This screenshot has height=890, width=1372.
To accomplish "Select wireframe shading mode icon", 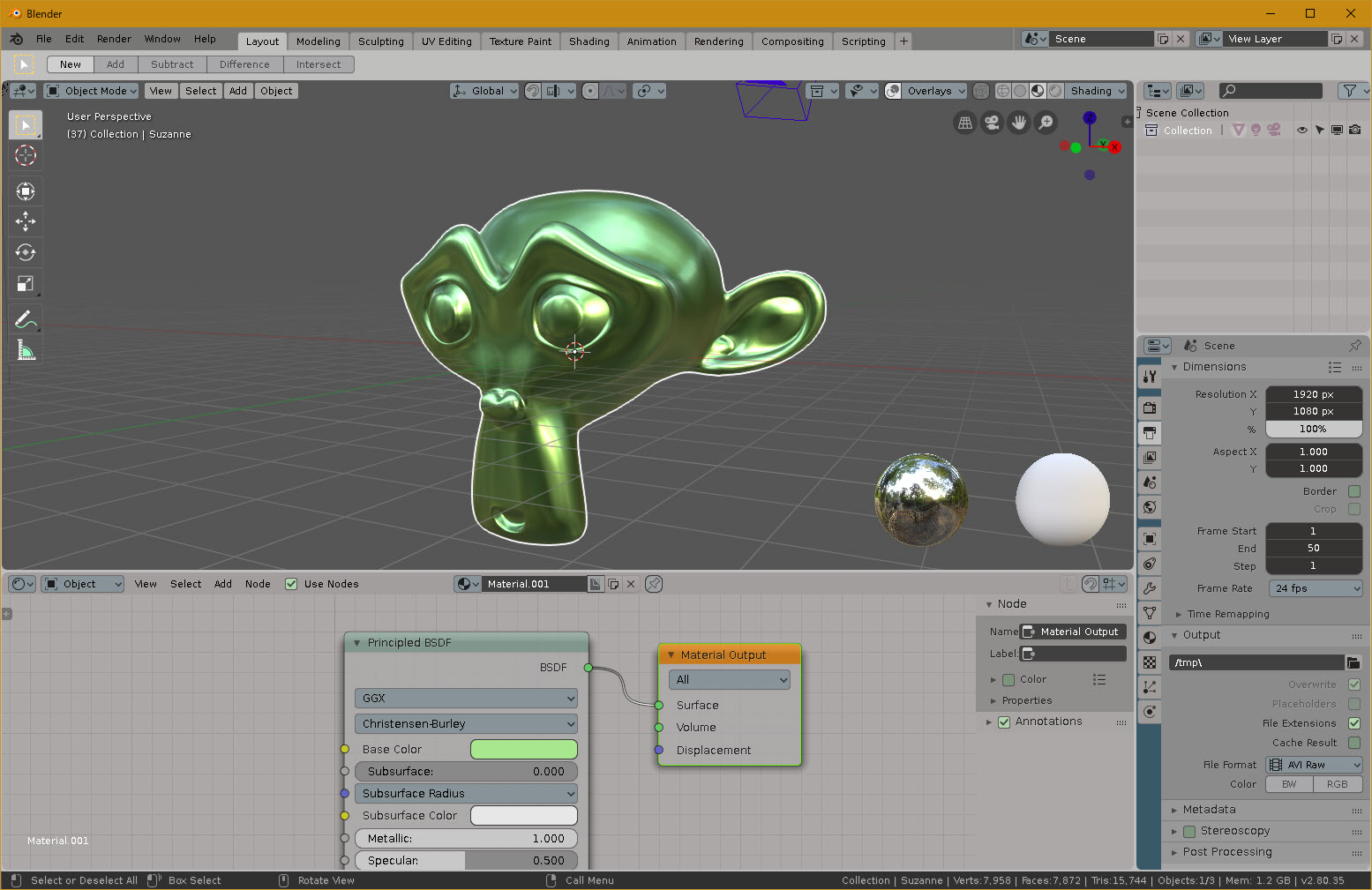I will click(1003, 91).
